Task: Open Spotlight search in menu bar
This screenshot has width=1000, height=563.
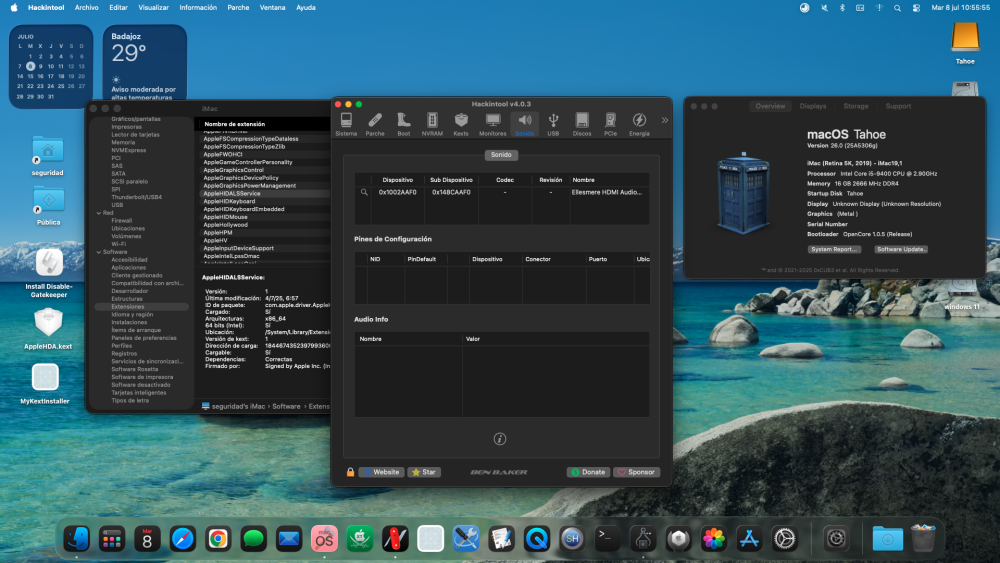Action: pos(897,8)
